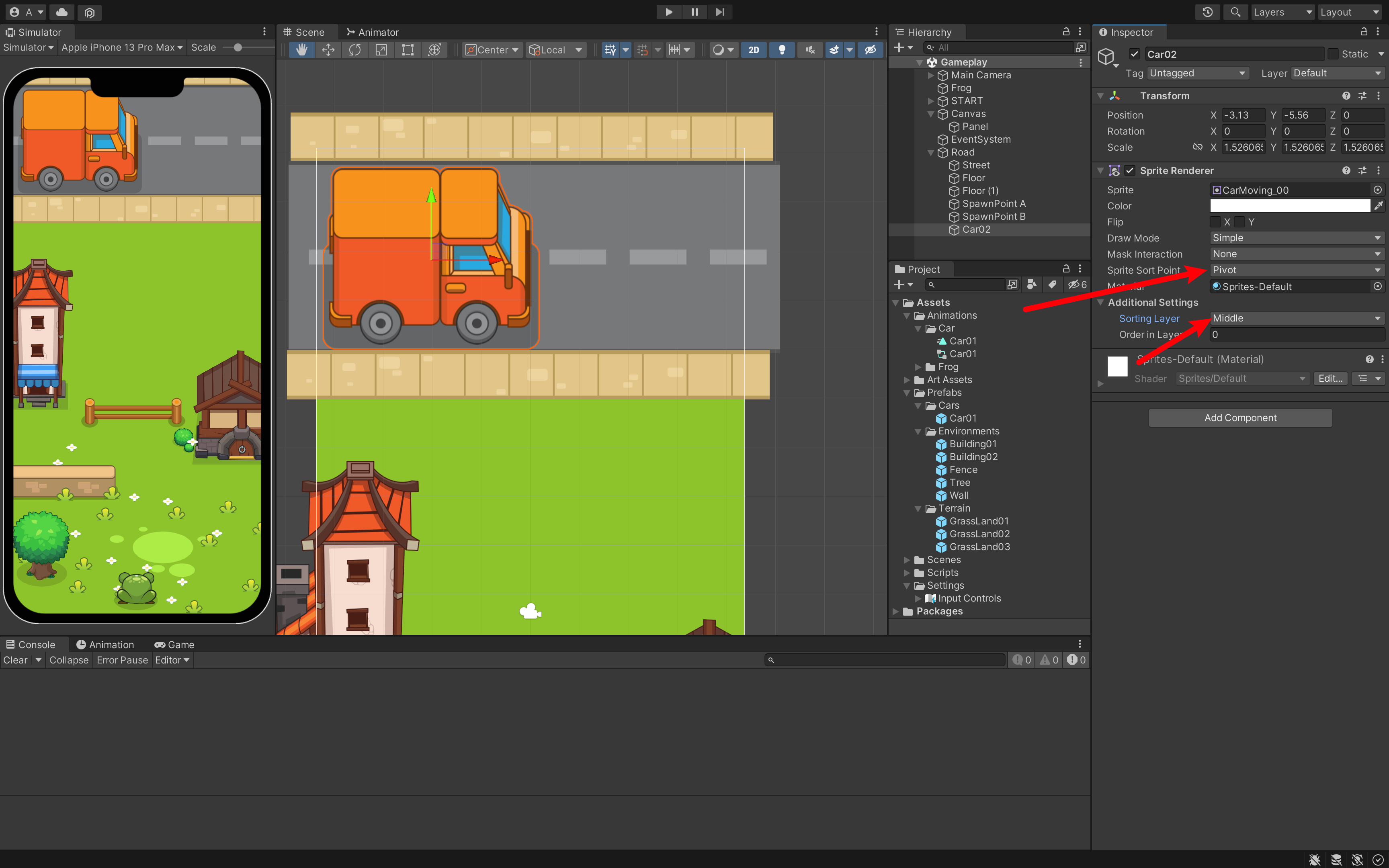Switch to the Animation tab
1389x868 pixels.
point(105,645)
